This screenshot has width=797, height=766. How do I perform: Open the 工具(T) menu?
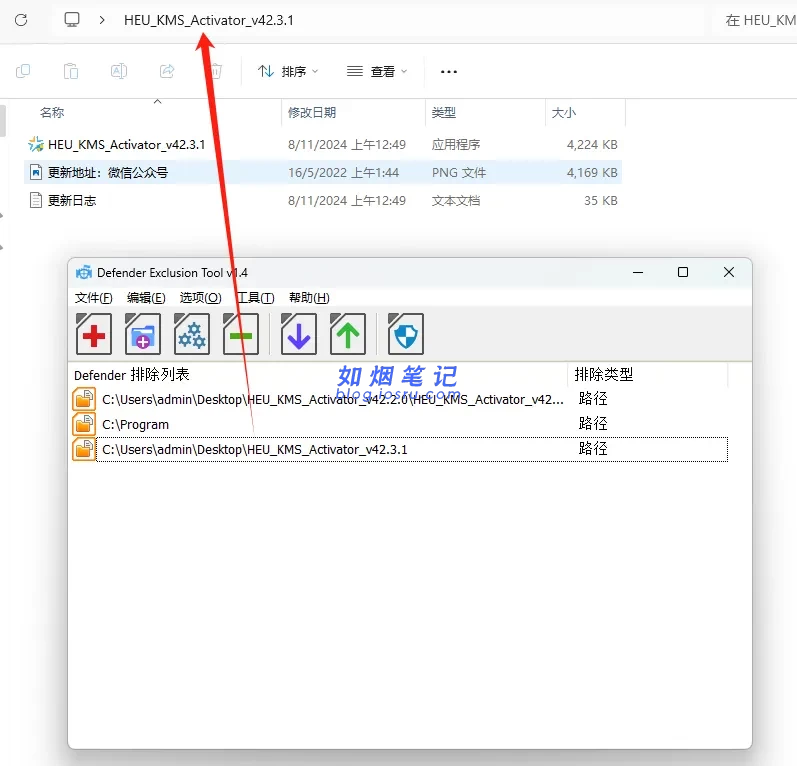click(x=256, y=298)
